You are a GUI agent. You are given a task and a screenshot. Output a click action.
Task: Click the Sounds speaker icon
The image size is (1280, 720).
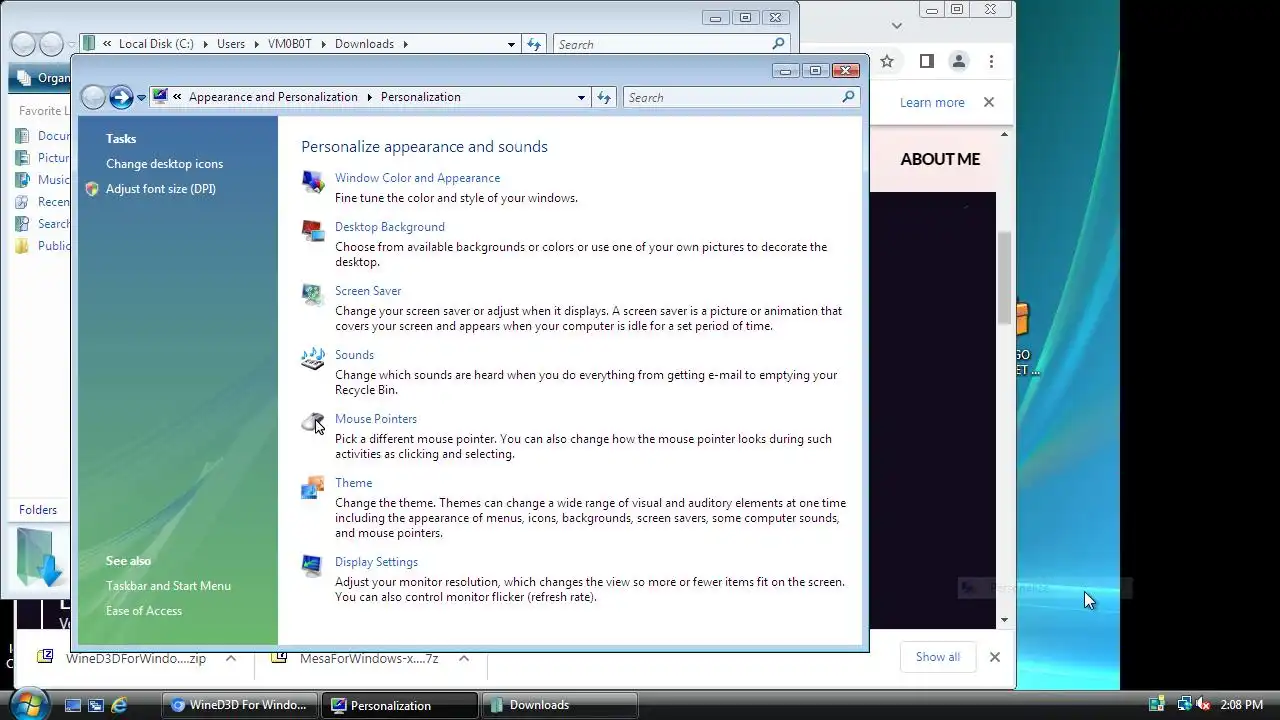click(313, 358)
